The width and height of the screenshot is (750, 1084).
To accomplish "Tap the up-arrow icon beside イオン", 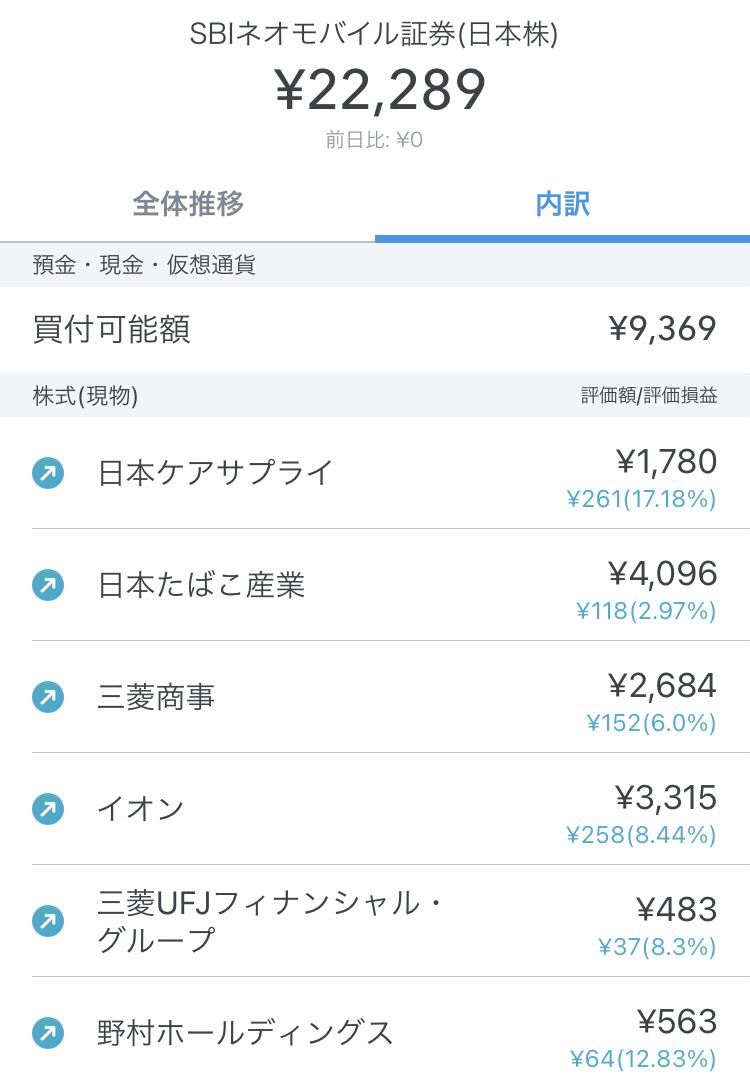I will tap(48, 810).
